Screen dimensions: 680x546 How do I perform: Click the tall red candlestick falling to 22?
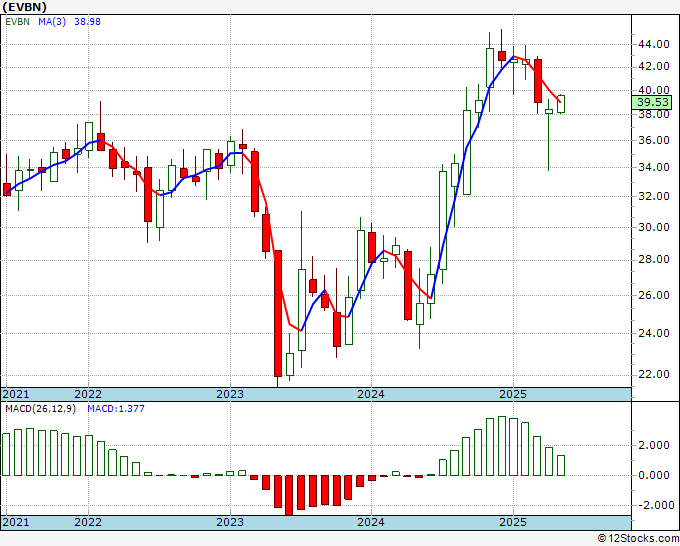[278, 313]
